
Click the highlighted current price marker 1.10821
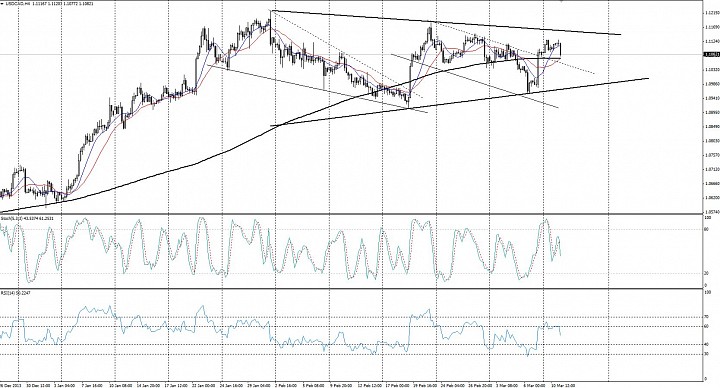click(711, 54)
